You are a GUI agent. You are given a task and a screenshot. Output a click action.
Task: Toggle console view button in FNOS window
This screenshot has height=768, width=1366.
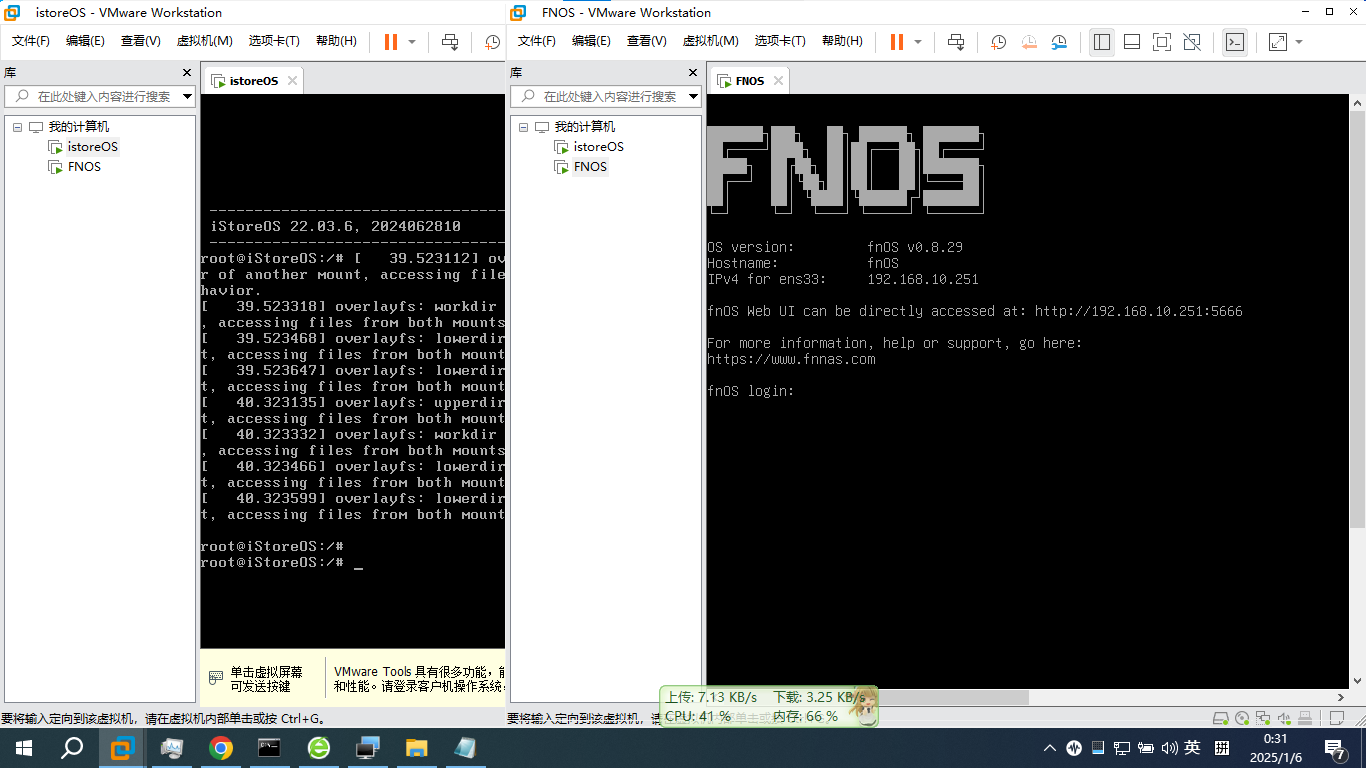coord(1235,42)
